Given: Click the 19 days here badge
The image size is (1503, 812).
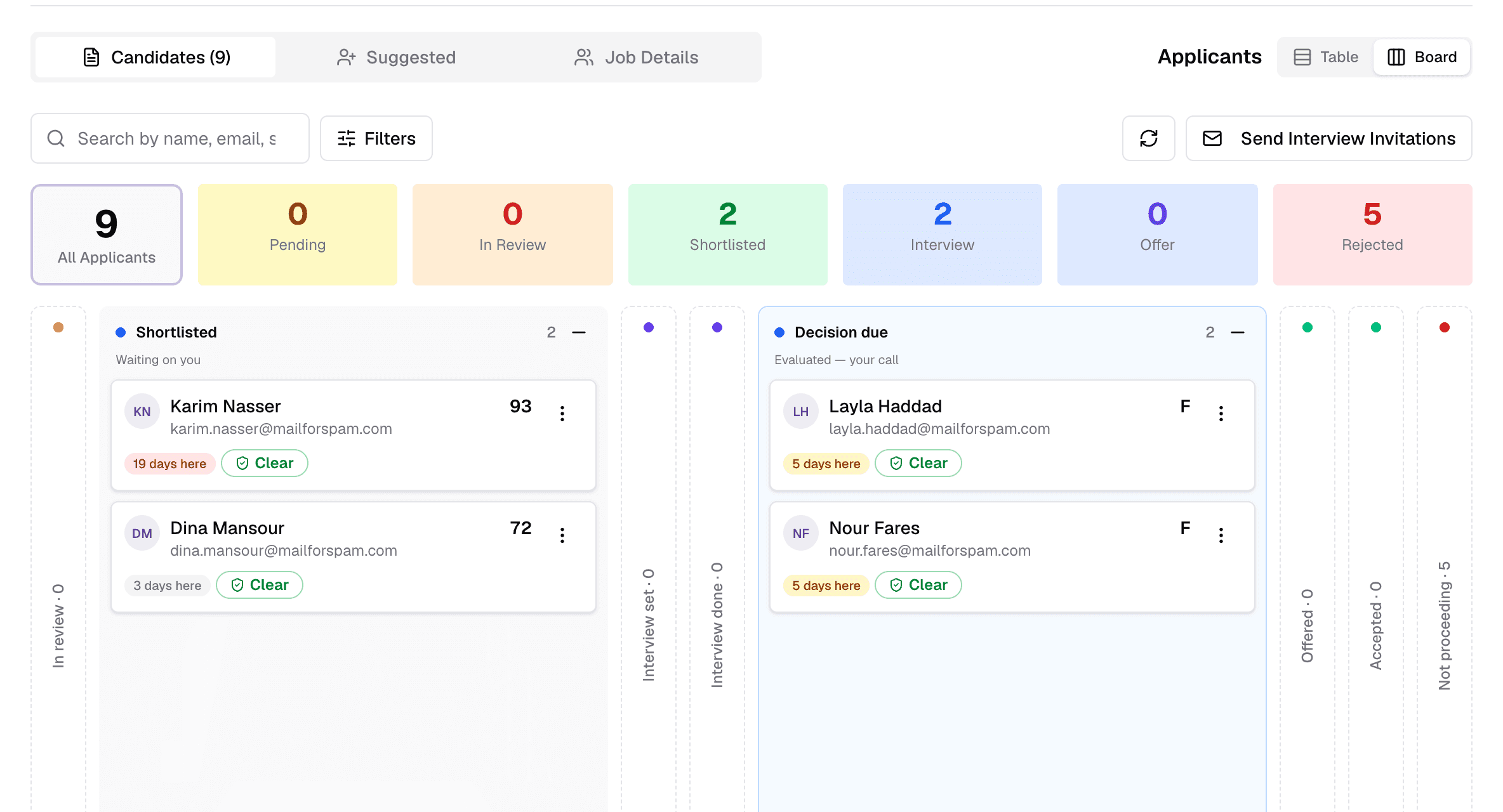Looking at the screenshot, I should coord(169,464).
